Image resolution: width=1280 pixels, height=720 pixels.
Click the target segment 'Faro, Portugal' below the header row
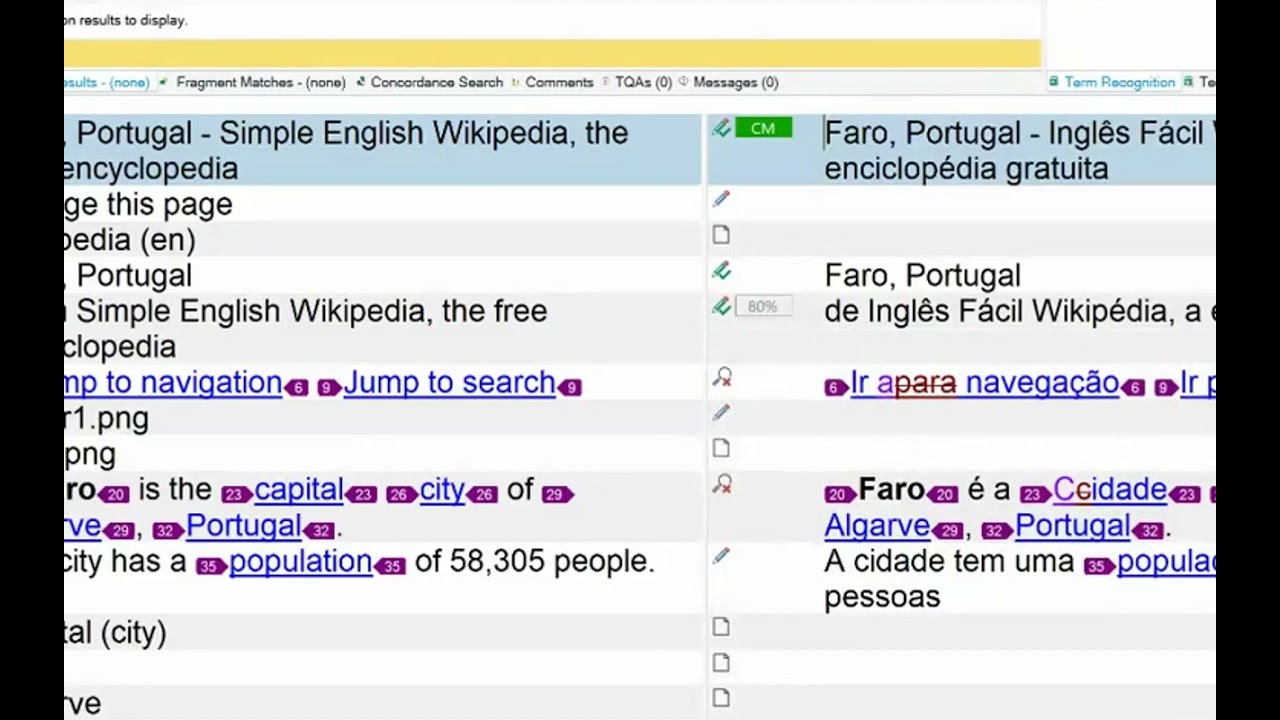click(x=922, y=275)
